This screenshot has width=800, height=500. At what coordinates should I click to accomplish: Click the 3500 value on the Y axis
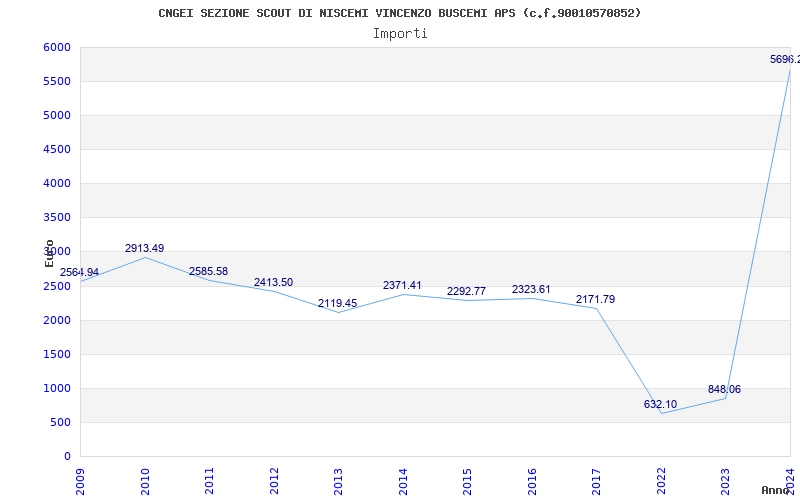pos(57,218)
